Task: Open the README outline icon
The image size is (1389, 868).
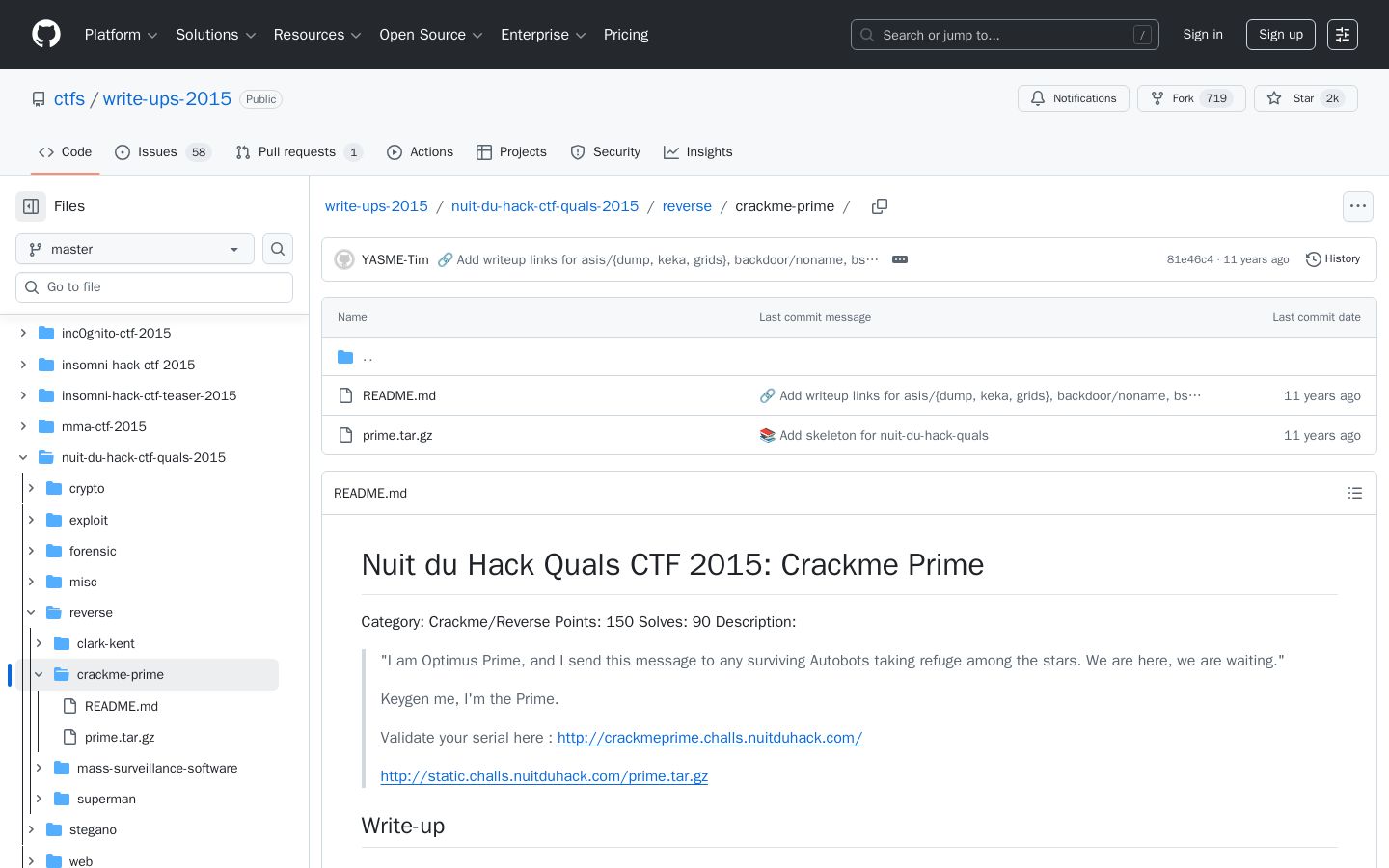Action: pos(1355,493)
